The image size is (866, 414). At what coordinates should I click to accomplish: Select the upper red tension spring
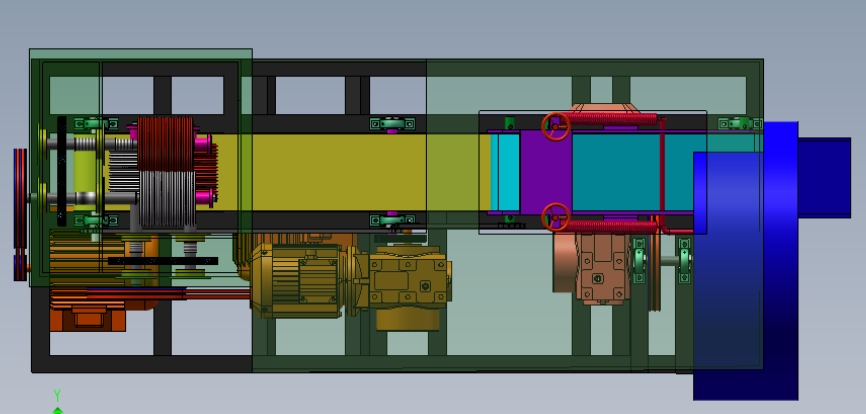(x=612, y=119)
